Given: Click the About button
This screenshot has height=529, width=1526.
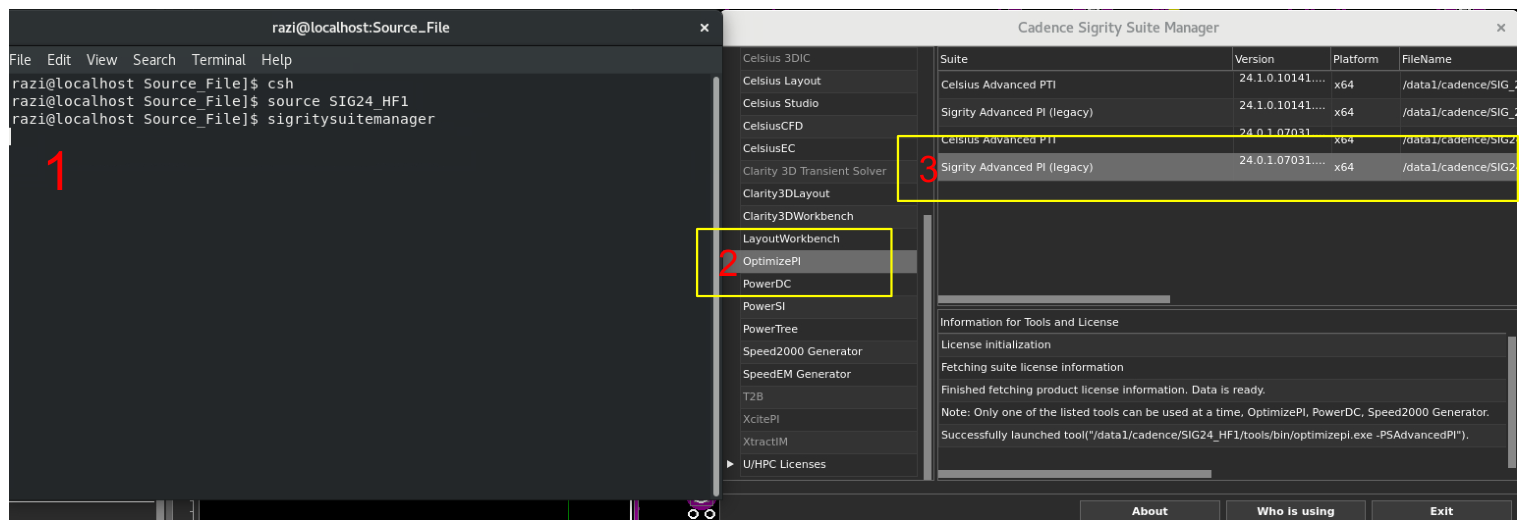Looking at the screenshot, I should pyautogui.click(x=1149, y=511).
